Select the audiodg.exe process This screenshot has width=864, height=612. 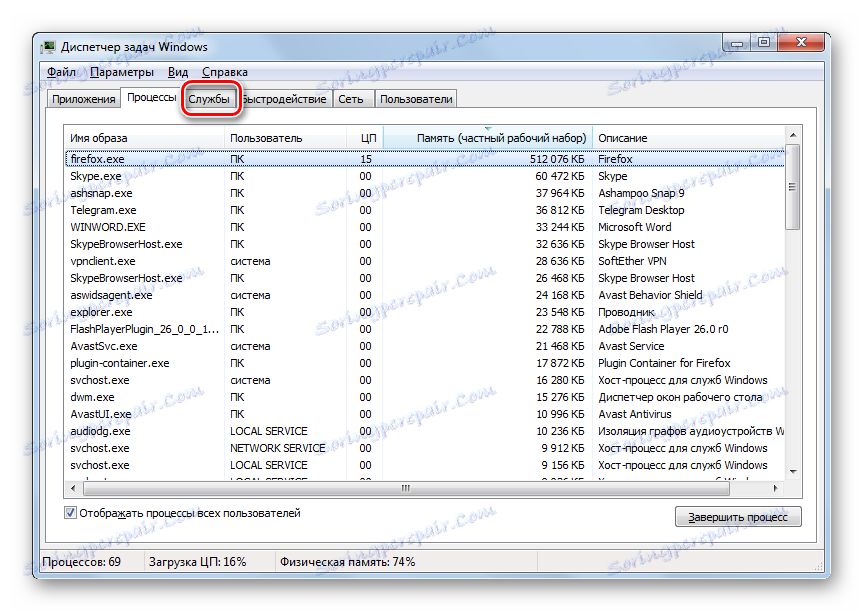click(x=424, y=431)
